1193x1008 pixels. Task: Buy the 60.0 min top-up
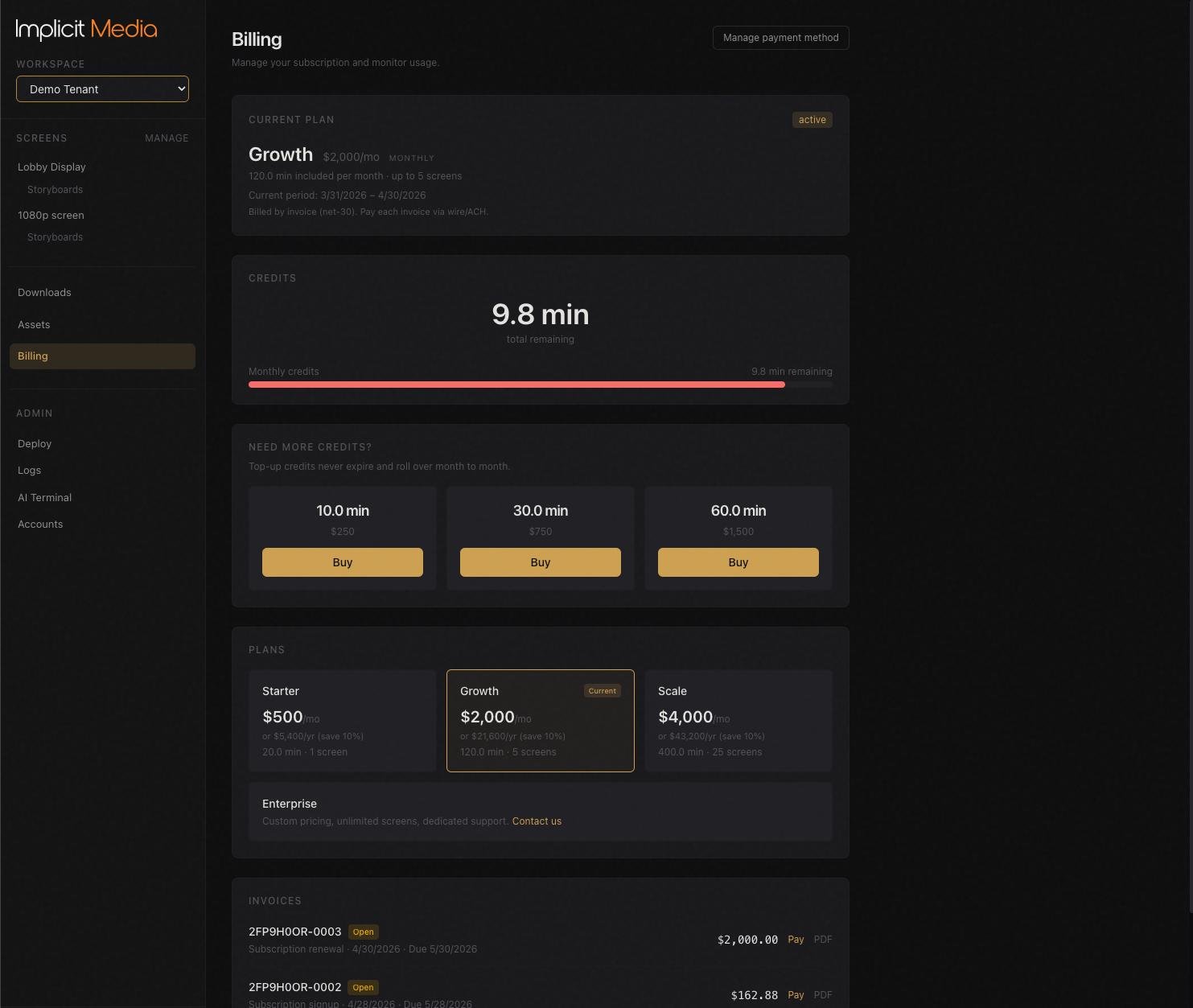click(x=738, y=562)
